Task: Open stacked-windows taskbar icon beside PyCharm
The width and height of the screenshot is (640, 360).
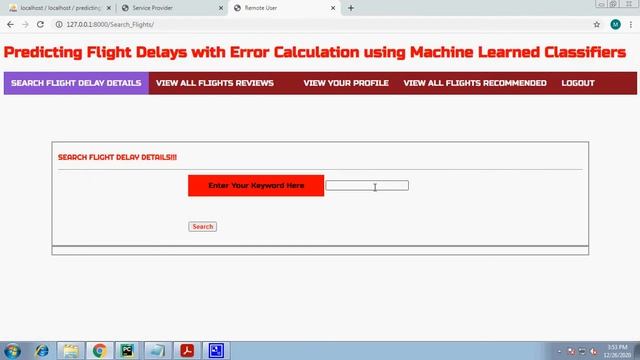Action: click(x=157, y=351)
